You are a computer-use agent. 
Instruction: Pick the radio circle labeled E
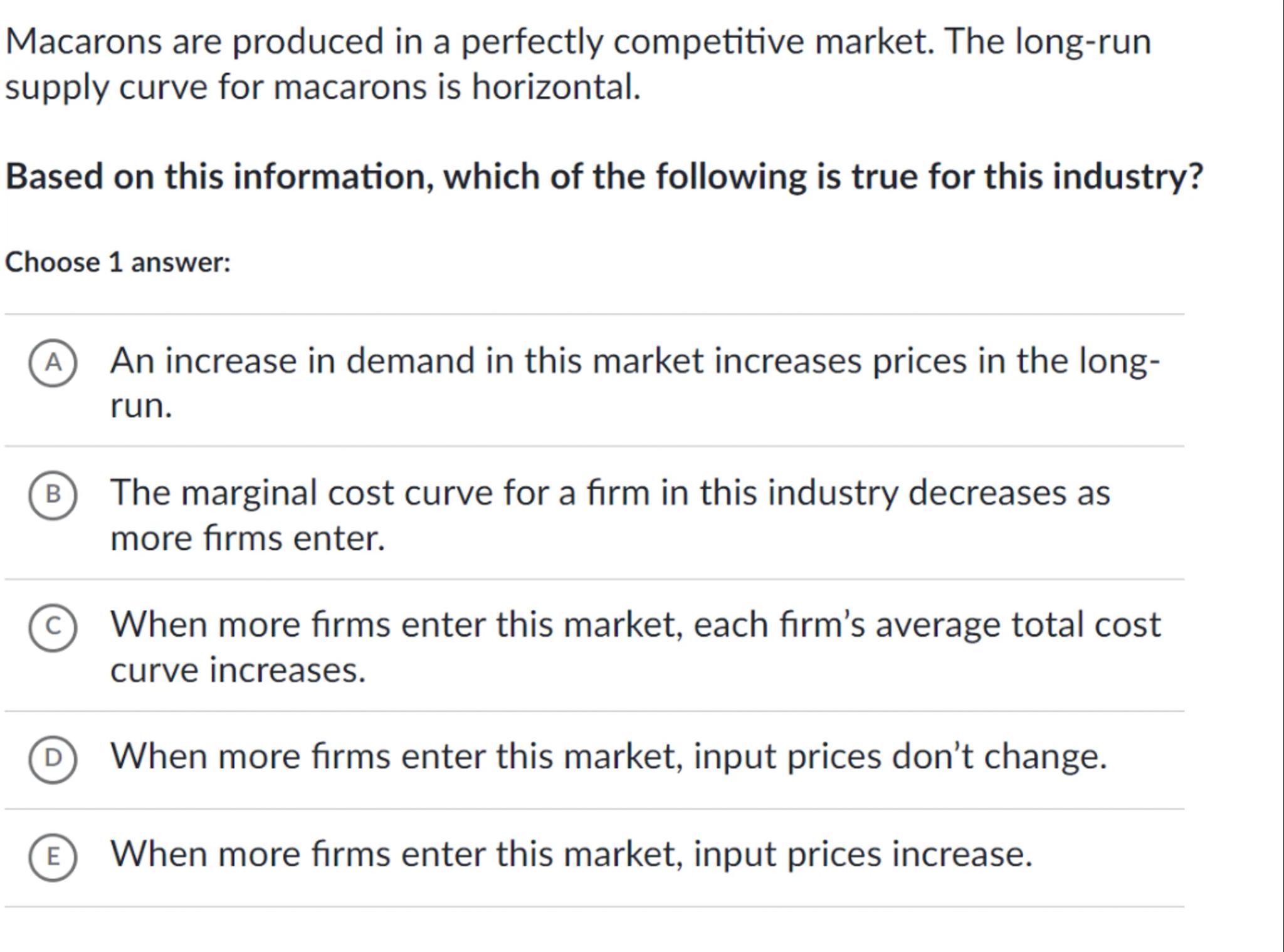click(53, 857)
